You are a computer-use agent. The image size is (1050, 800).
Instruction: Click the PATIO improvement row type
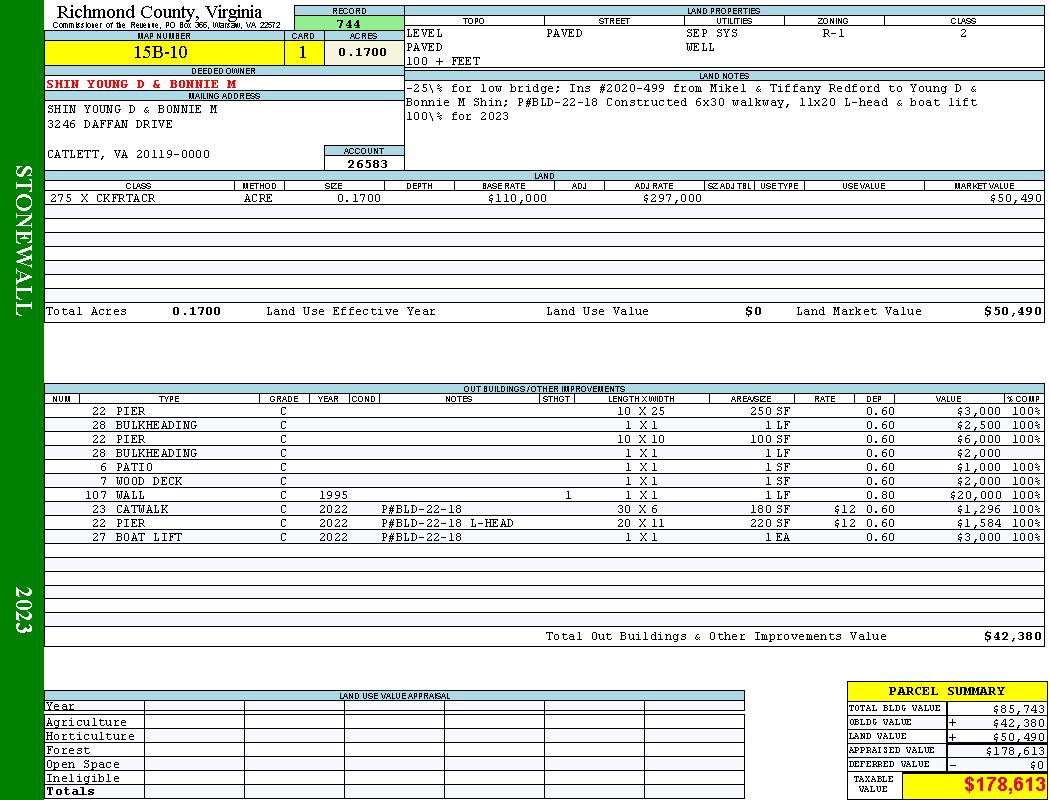click(x=134, y=467)
